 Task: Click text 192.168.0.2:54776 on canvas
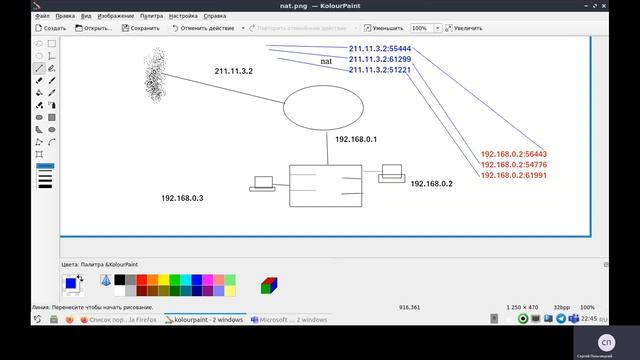tap(513, 164)
